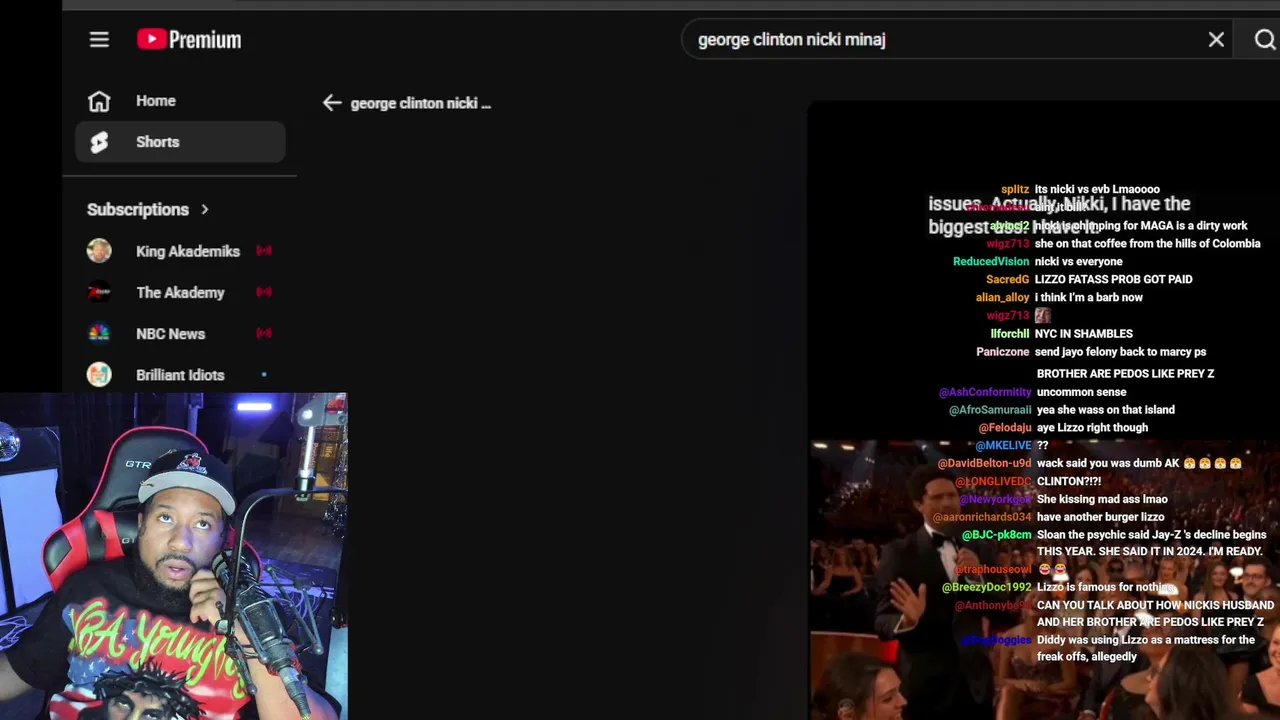
Task: Click the search magnifier button
Action: (1265, 40)
